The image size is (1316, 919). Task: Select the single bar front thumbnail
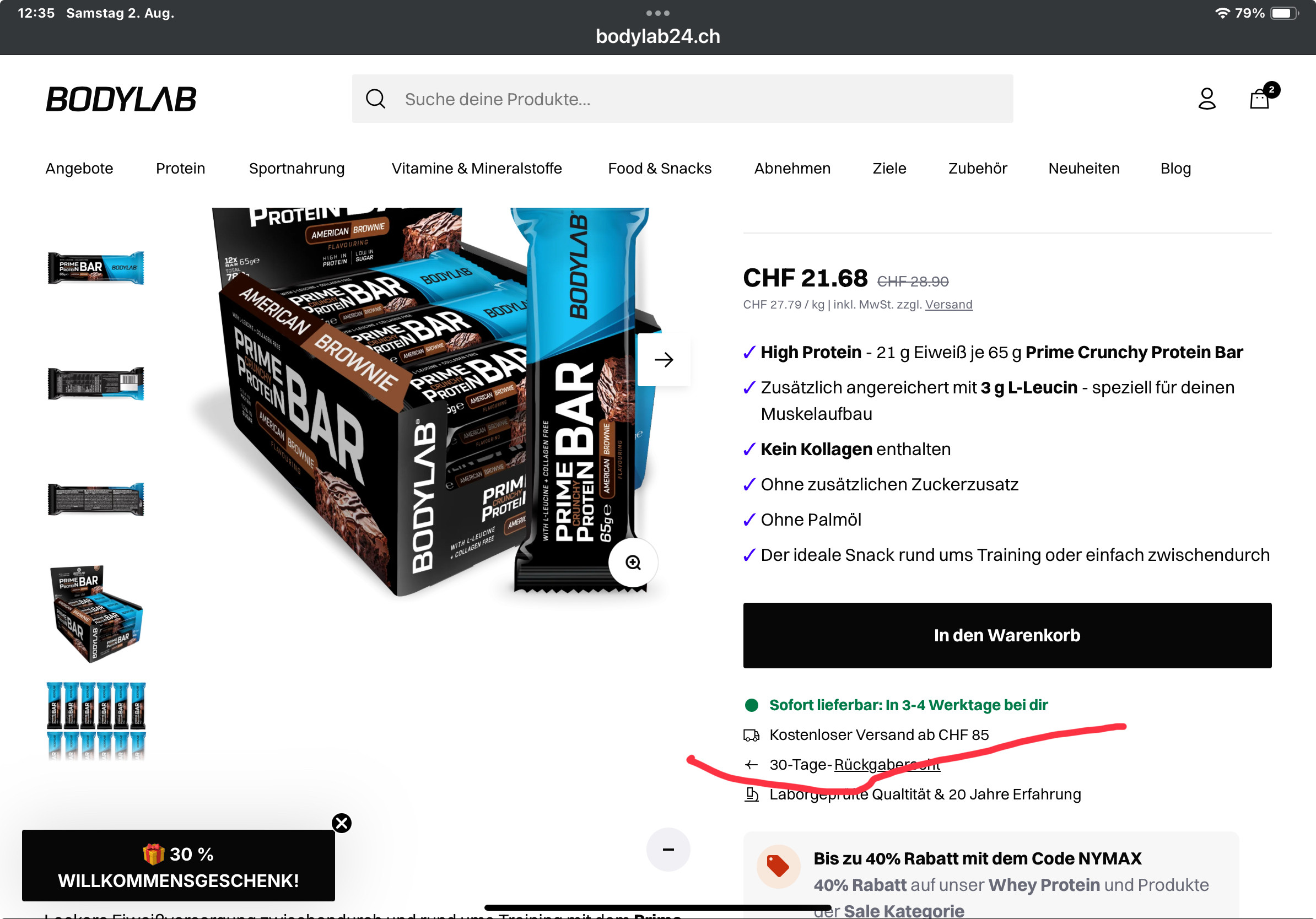coord(96,268)
